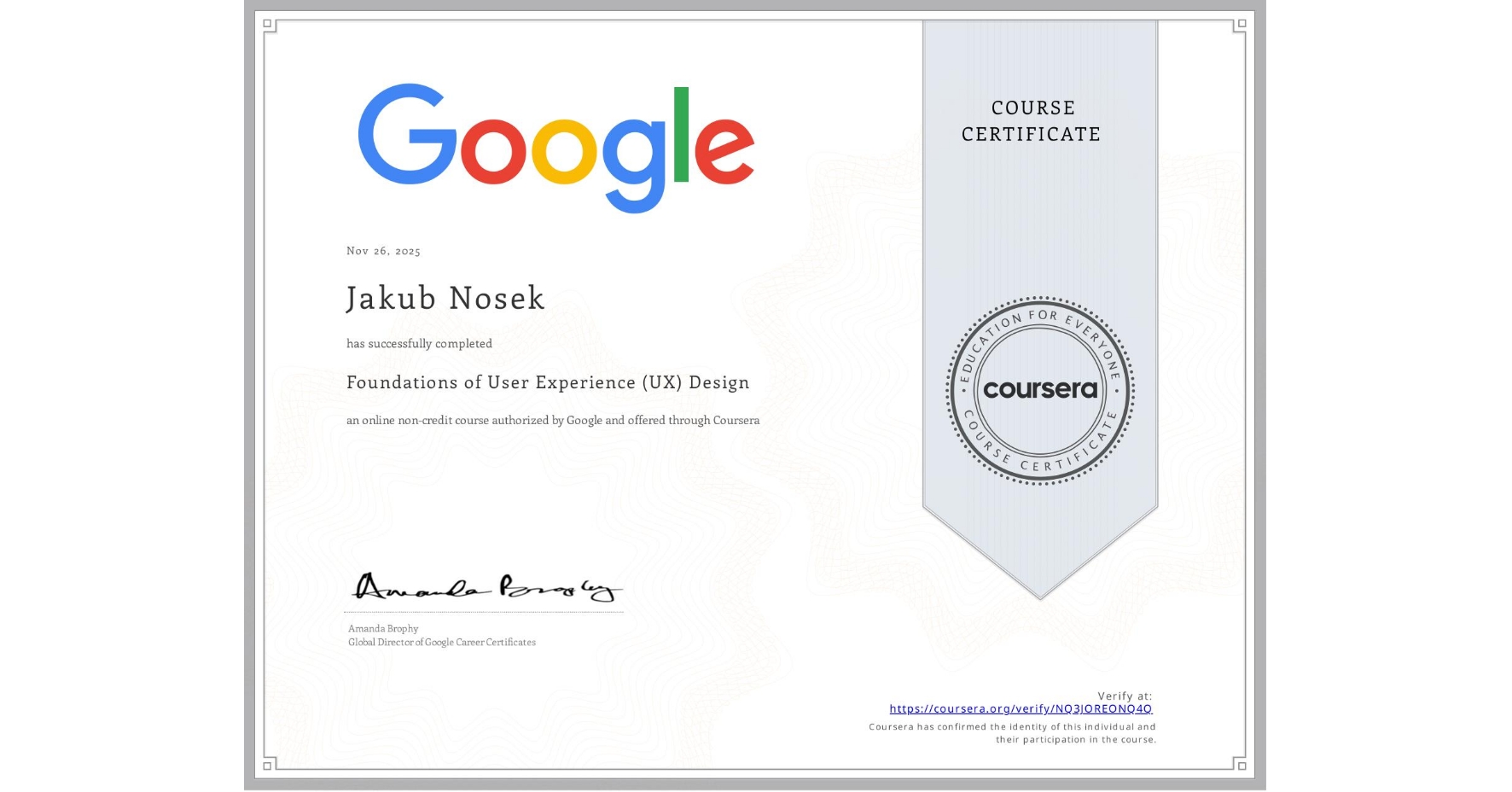
Task: Click the Verify at label
Action: 1124,696
